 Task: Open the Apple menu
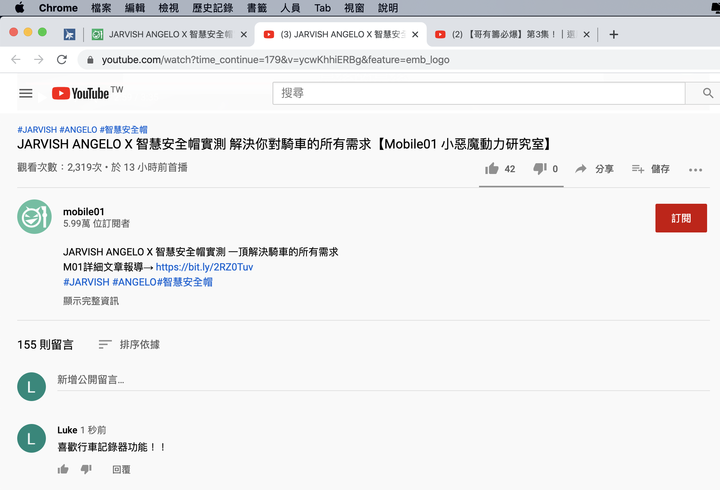click(19, 8)
